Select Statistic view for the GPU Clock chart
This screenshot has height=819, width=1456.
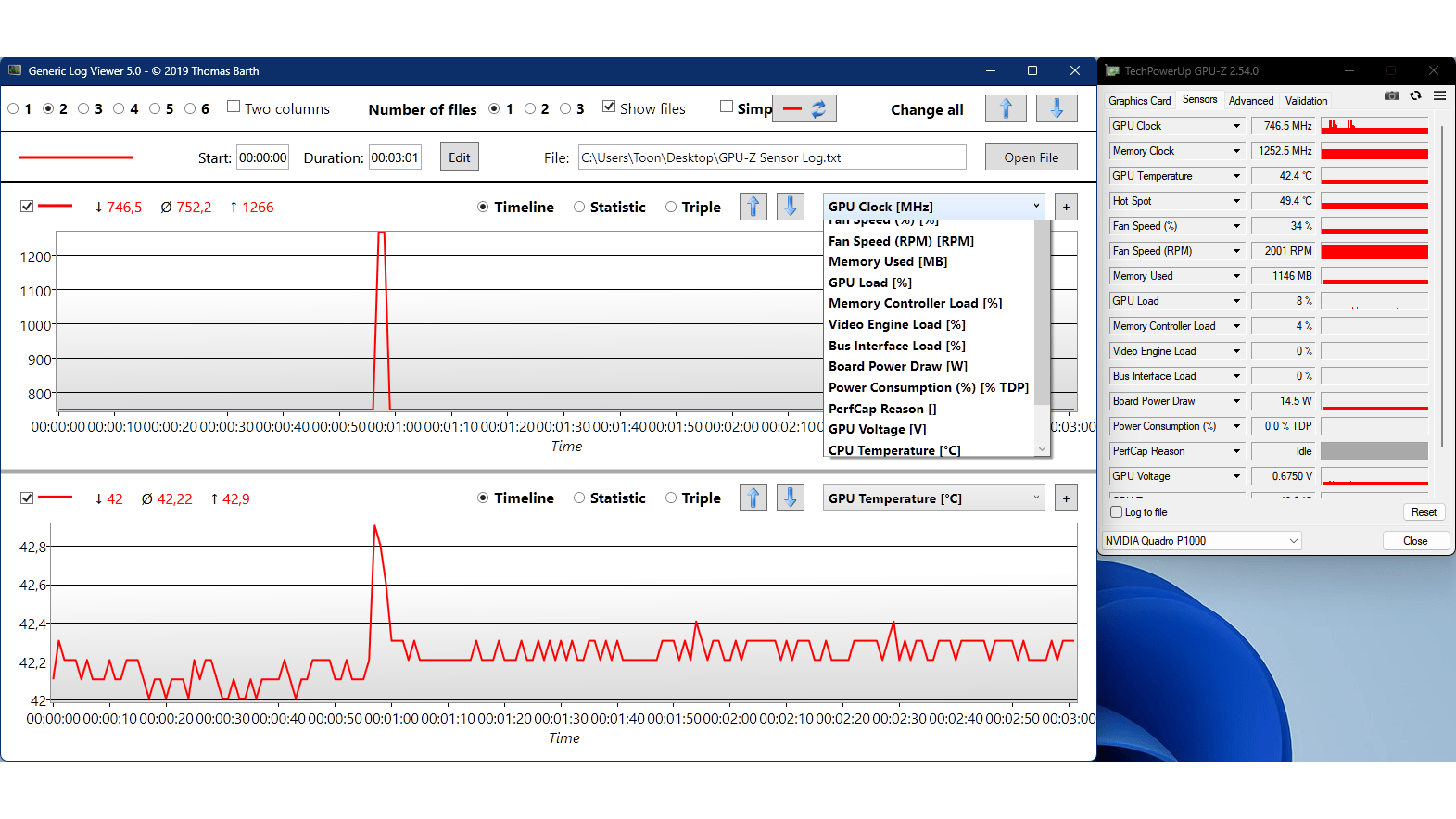(579, 208)
